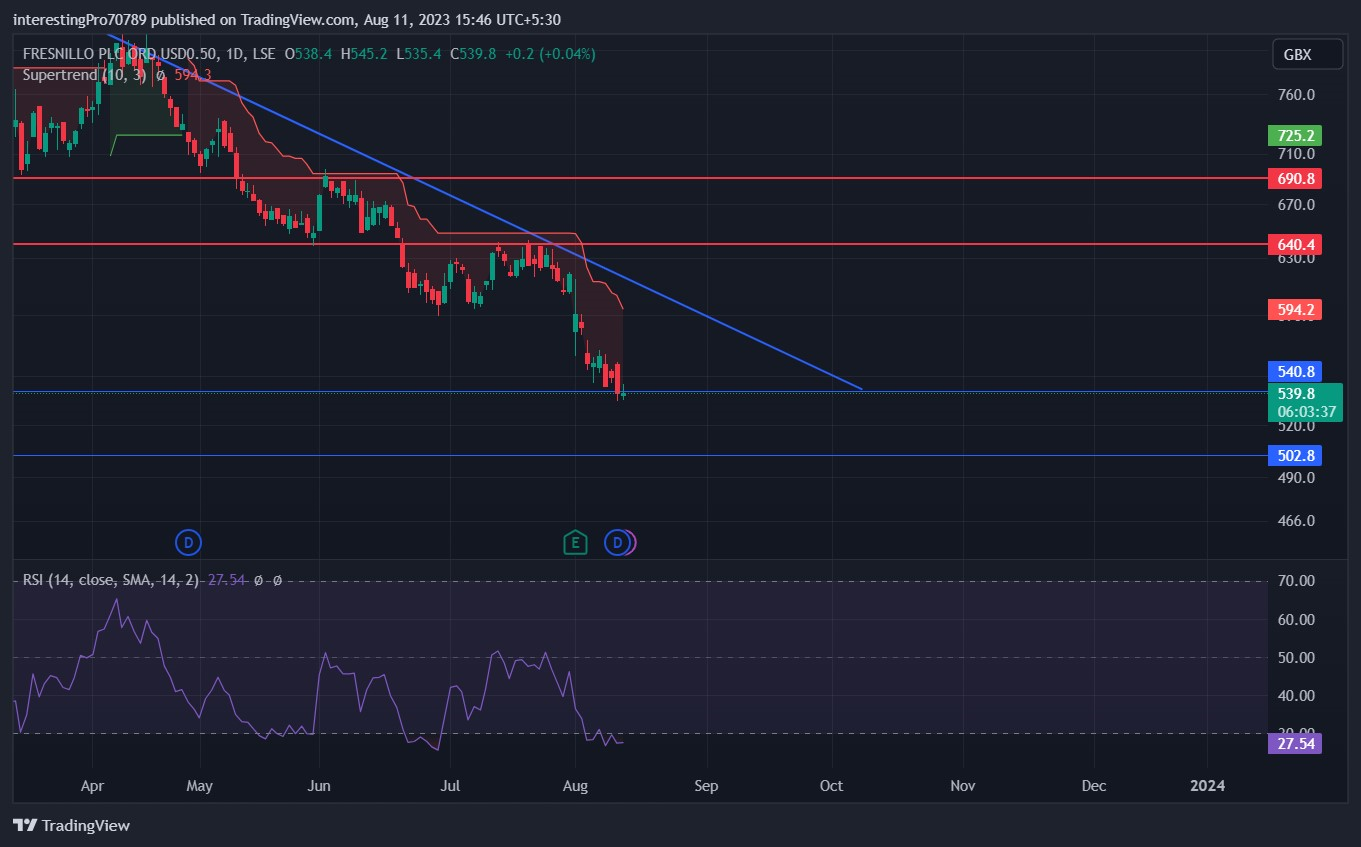Click the RSI 70.00 axis level
Viewport: 1361px width, 847px height.
click(x=1296, y=581)
